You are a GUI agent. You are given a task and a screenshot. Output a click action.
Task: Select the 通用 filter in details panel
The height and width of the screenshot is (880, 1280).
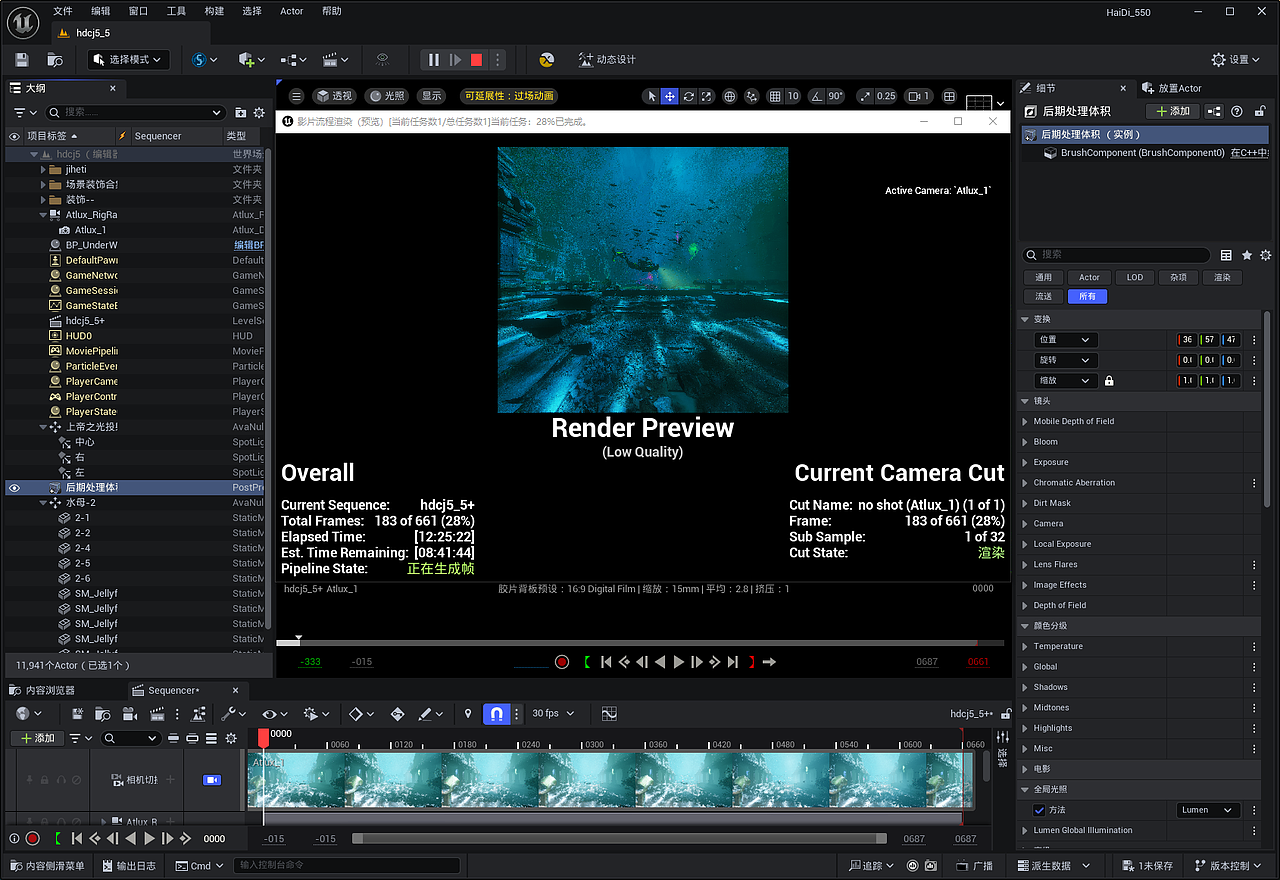1043,277
